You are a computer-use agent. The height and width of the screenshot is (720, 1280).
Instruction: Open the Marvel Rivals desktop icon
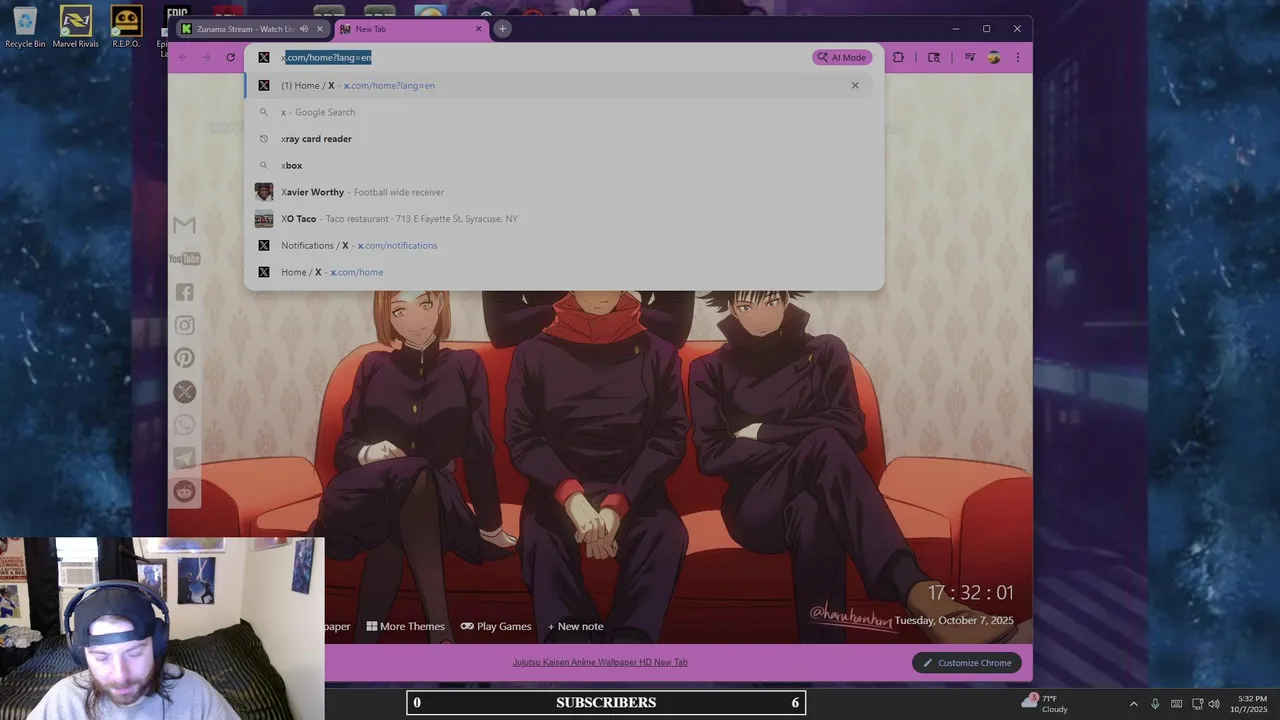[x=76, y=27]
